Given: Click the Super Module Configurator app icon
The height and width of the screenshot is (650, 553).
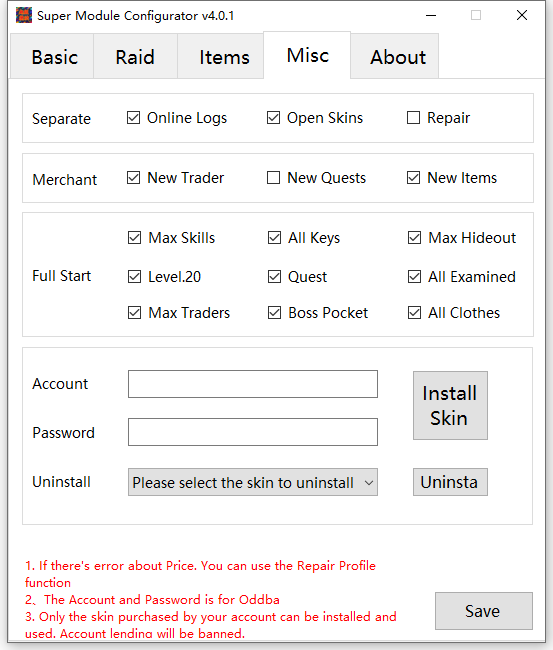Looking at the screenshot, I should click(24, 15).
